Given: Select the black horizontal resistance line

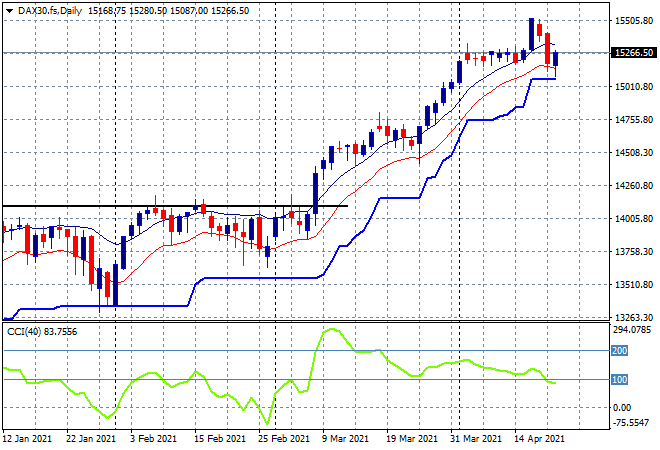Looking at the screenshot, I should 175,206.
